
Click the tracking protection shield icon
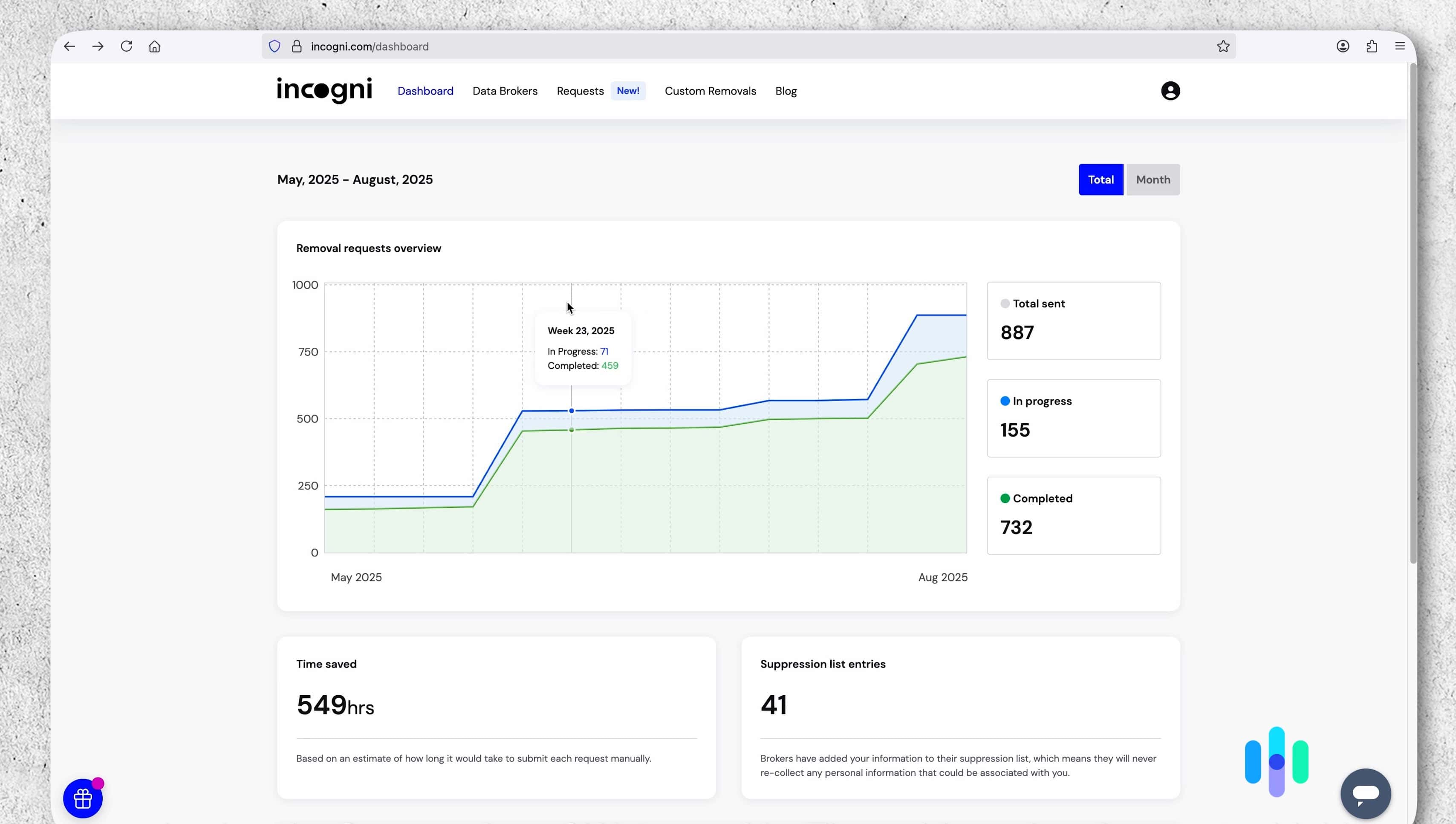[274, 46]
